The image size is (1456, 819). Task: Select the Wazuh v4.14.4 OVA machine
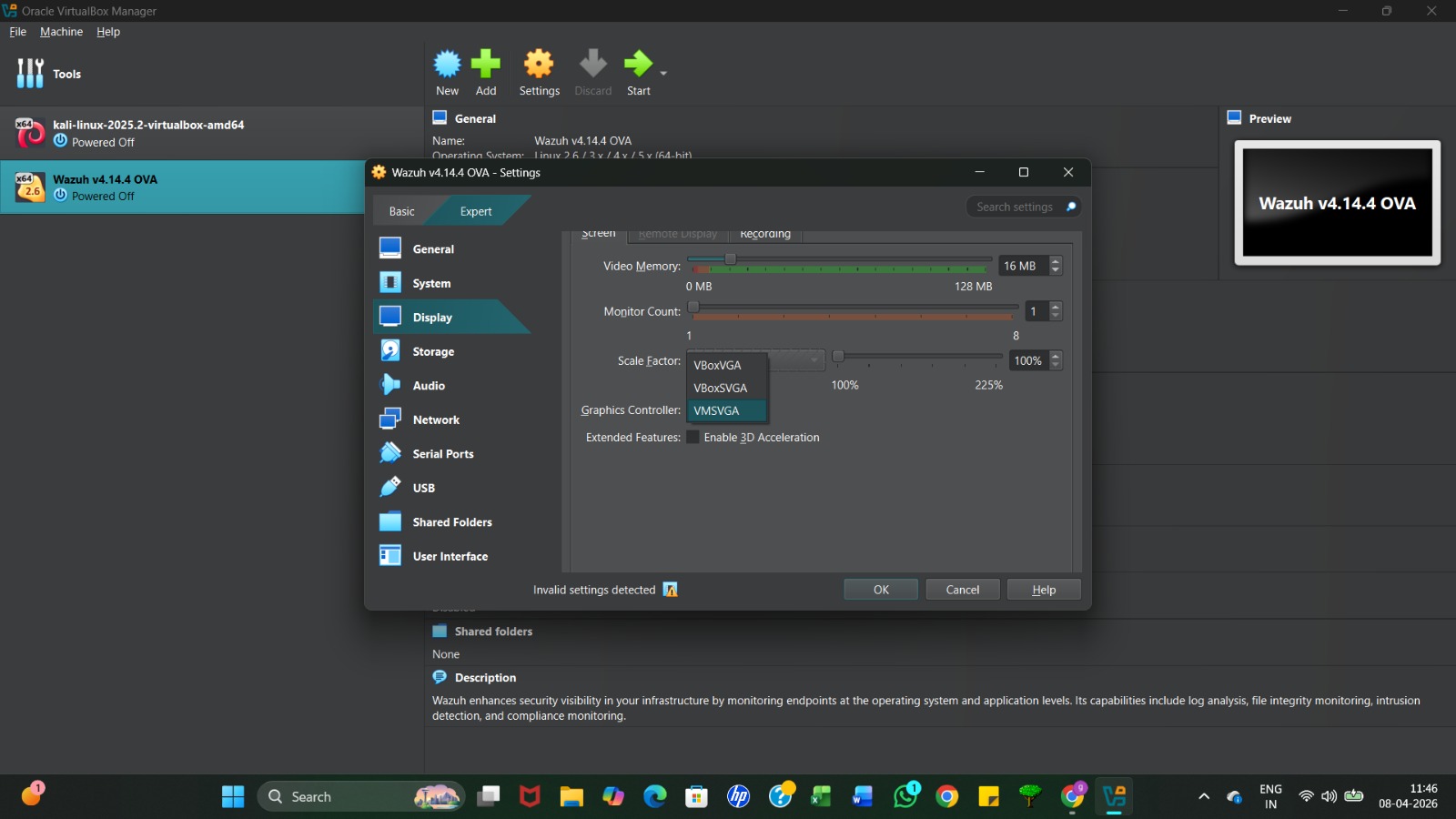pos(182,187)
